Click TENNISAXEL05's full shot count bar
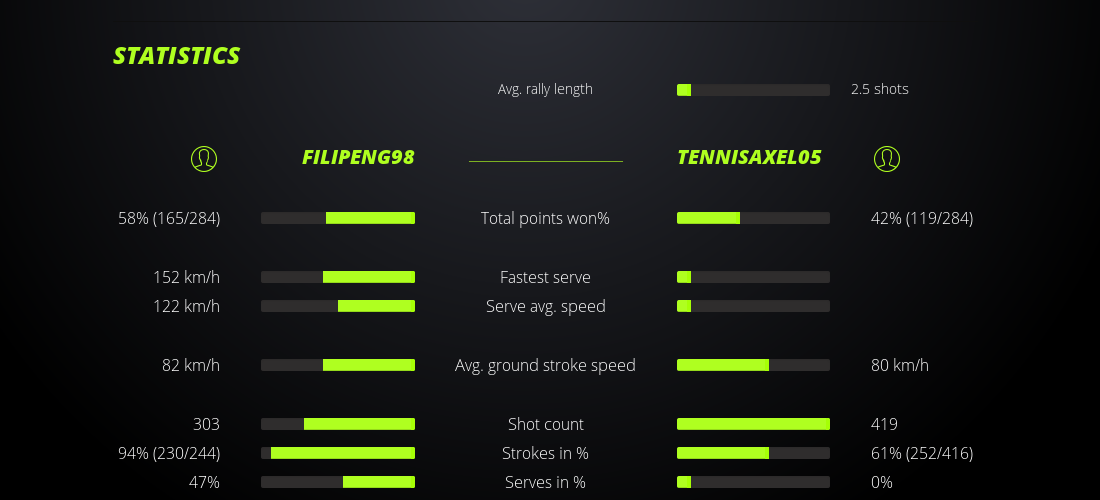The image size is (1100, 500). [753, 424]
